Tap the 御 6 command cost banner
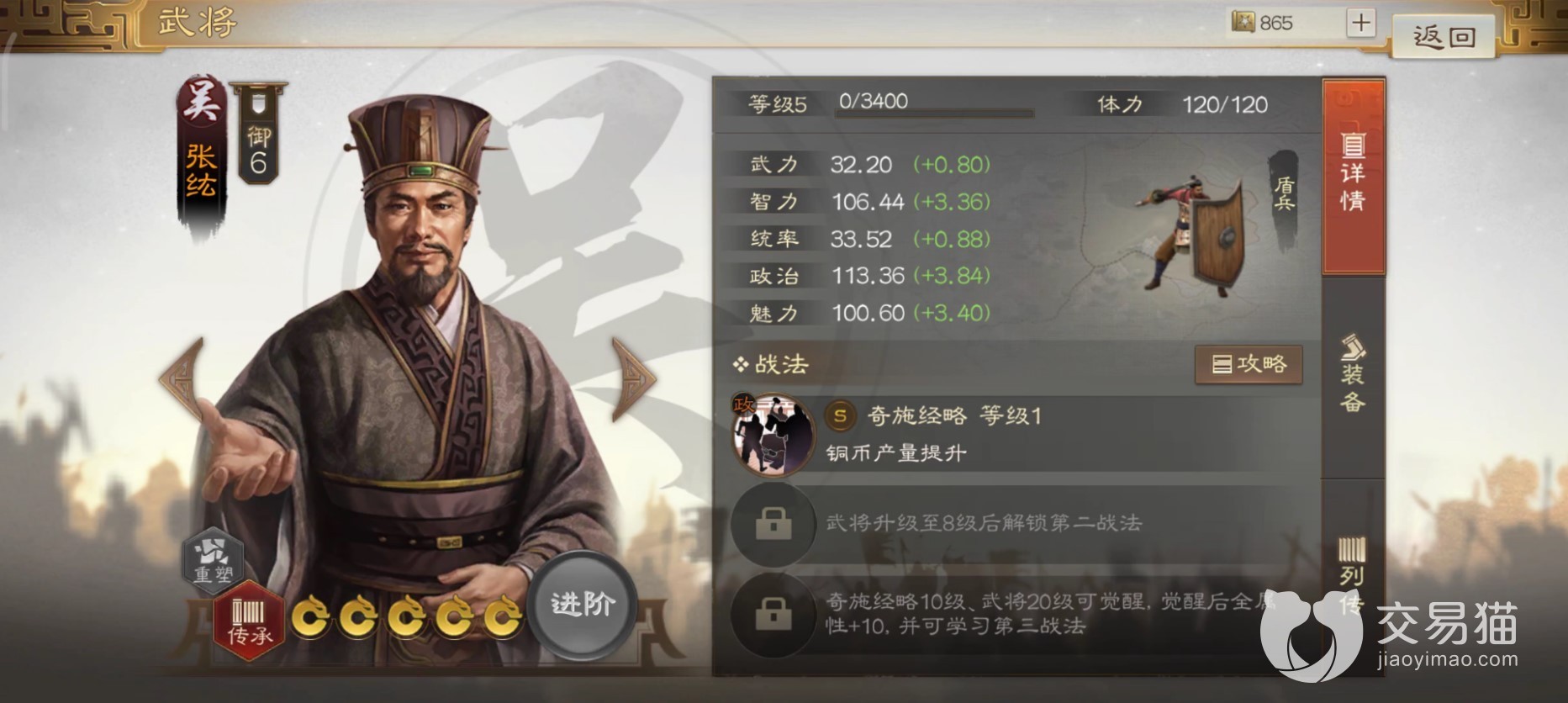This screenshot has width=1568, height=703. (x=258, y=134)
